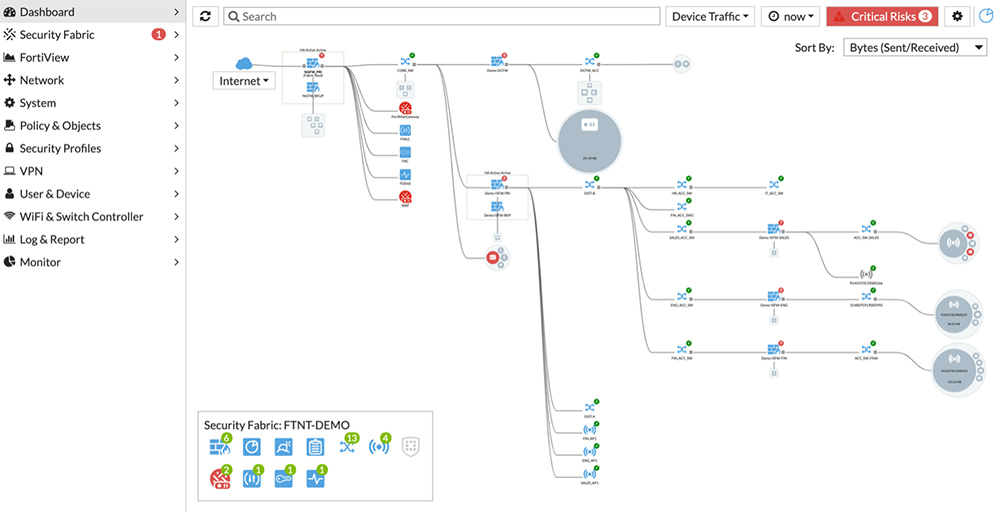This screenshot has height=514, width=1000.
Task: Open the Internet dropdown
Action: (x=245, y=81)
